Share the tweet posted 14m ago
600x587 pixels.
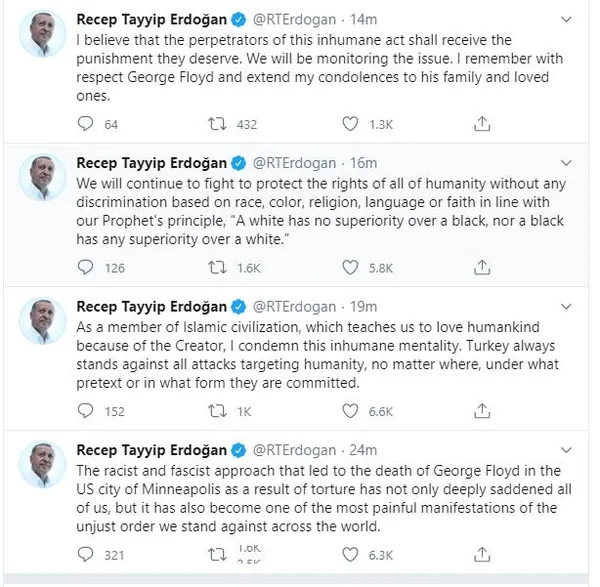click(x=483, y=124)
